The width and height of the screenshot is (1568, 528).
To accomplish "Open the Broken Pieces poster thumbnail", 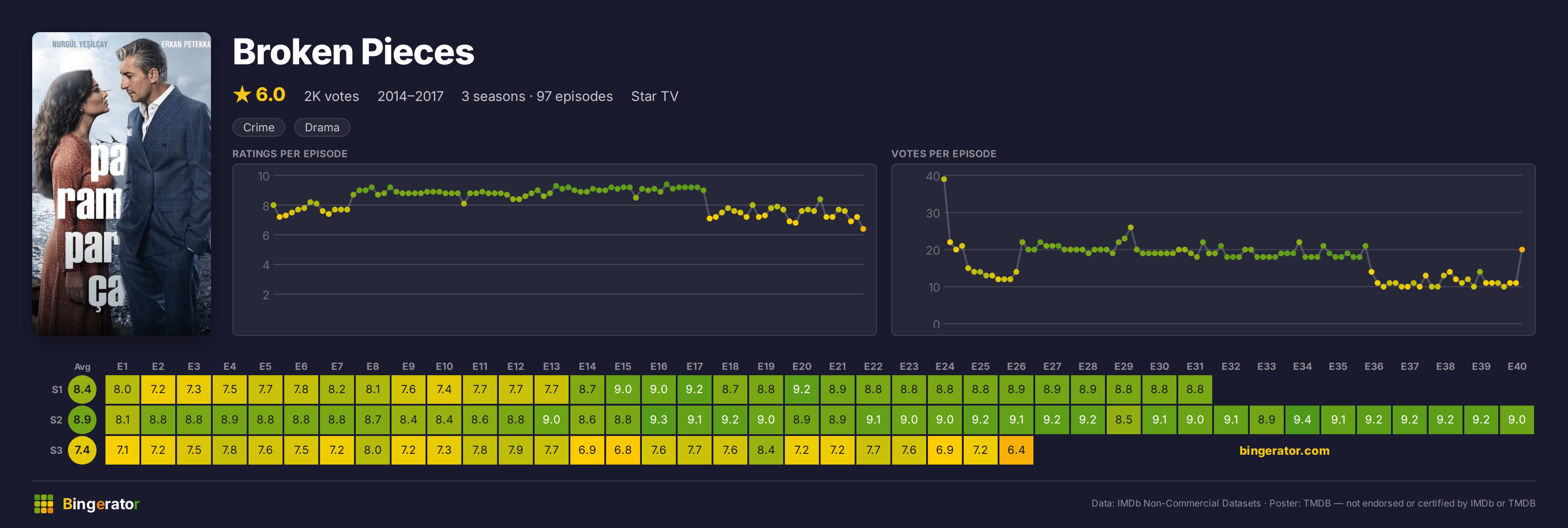I will (x=122, y=184).
